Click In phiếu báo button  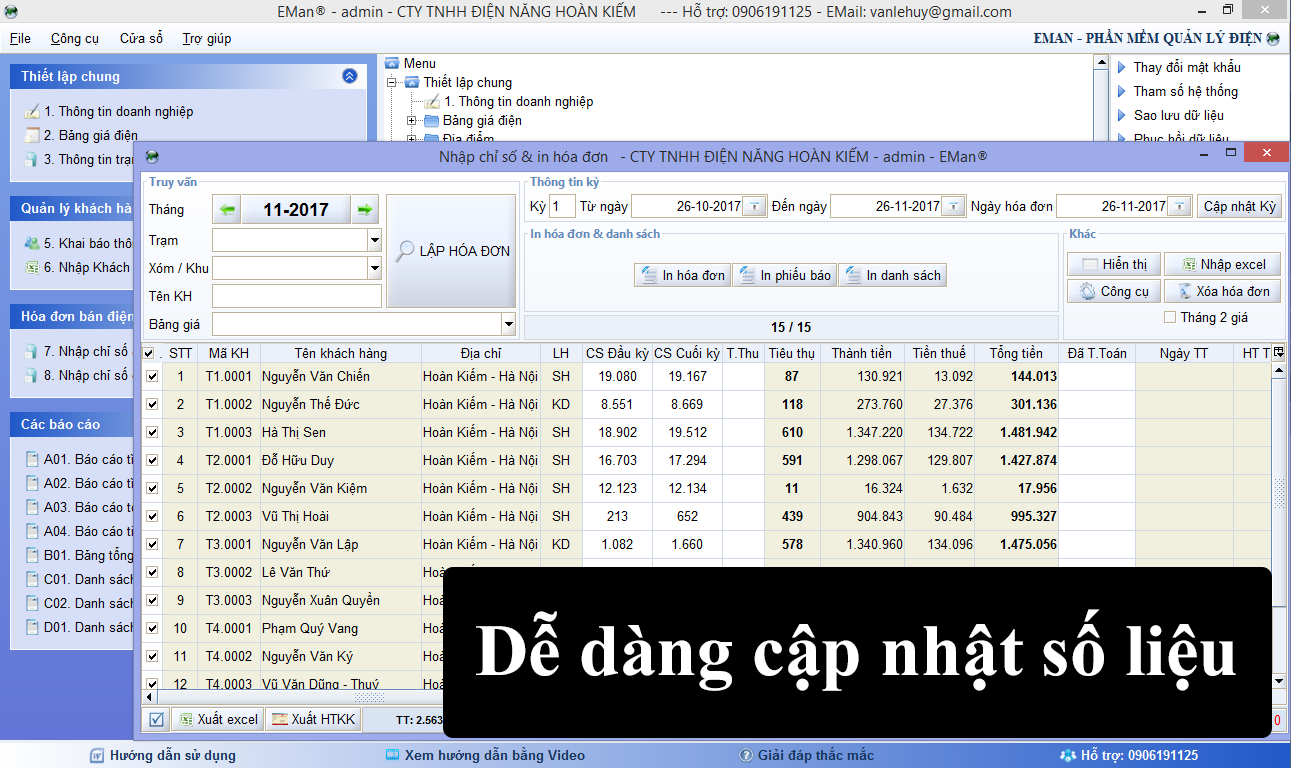pyautogui.click(x=784, y=275)
